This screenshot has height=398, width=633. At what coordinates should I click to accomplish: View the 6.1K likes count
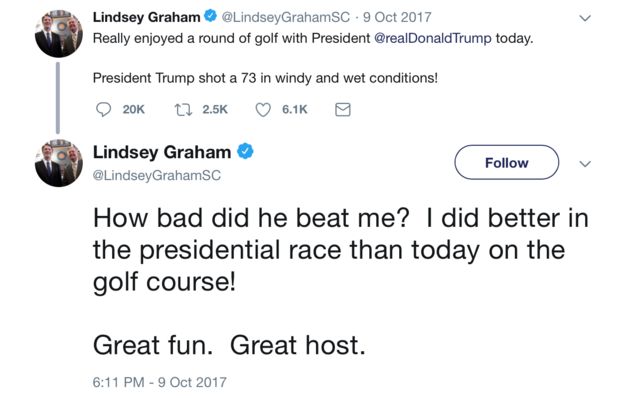pyautogui.click(x=295, y=109)
